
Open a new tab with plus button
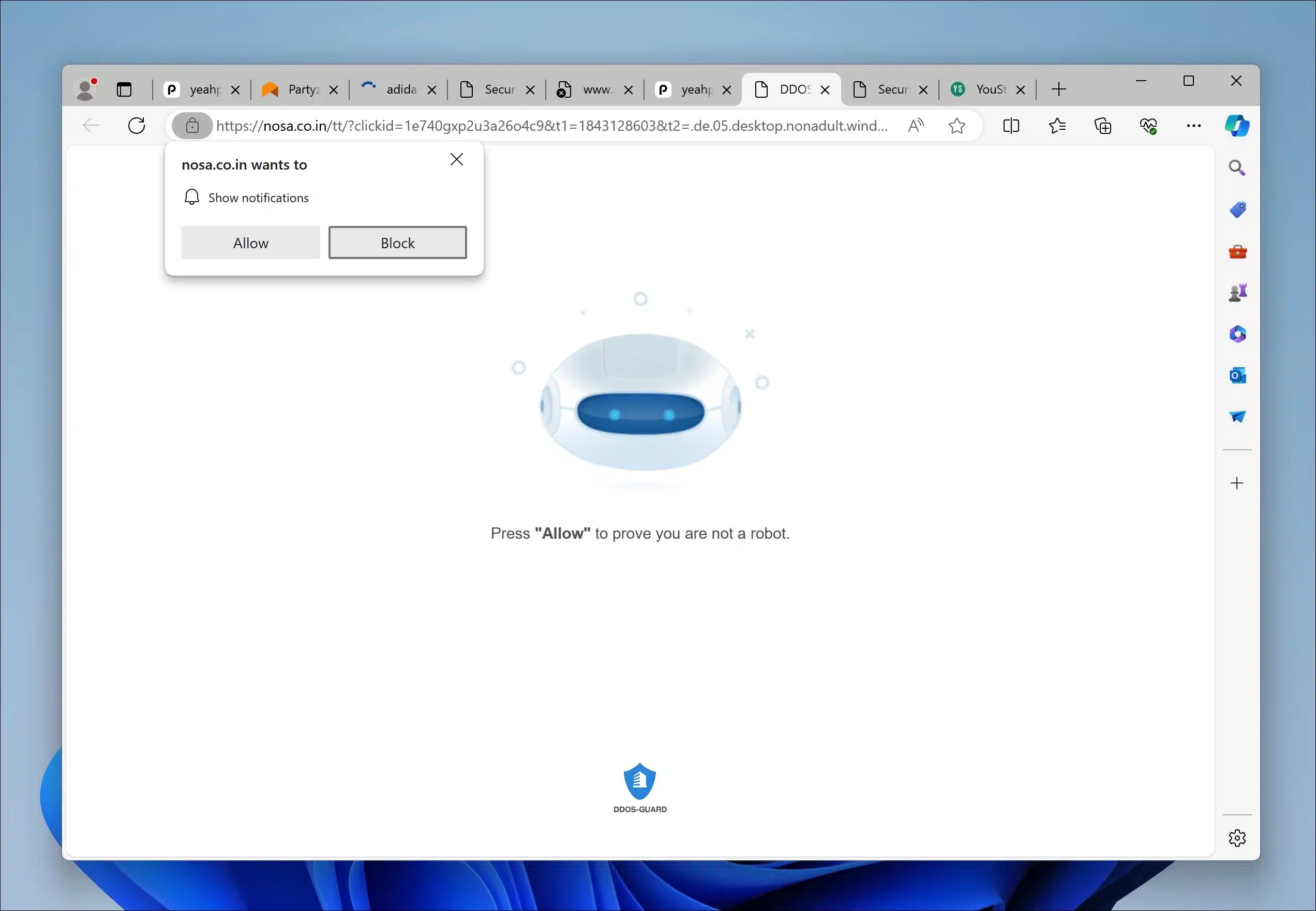coord(1058,89)
